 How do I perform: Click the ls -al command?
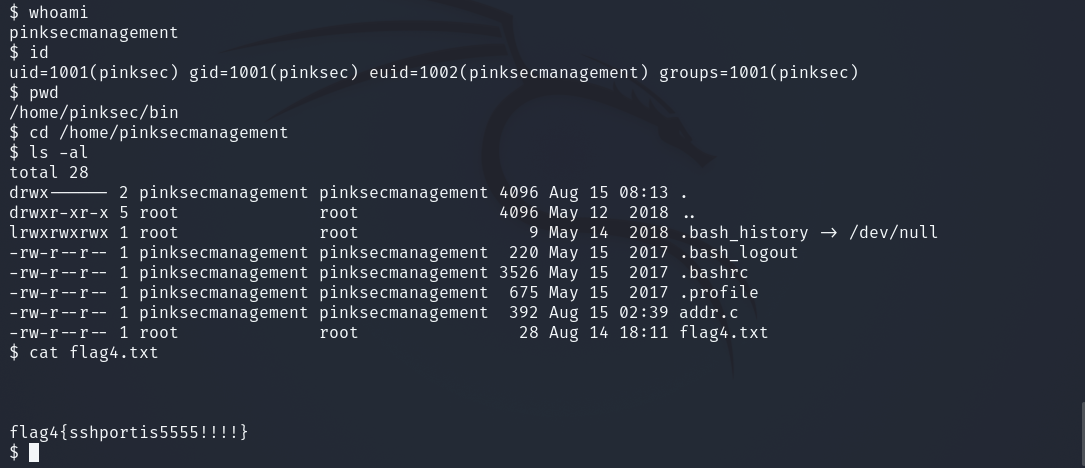point(59,152)
